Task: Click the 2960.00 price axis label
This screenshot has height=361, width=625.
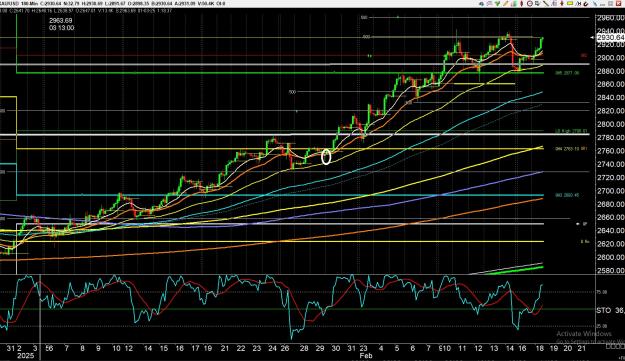Action: 610,18
